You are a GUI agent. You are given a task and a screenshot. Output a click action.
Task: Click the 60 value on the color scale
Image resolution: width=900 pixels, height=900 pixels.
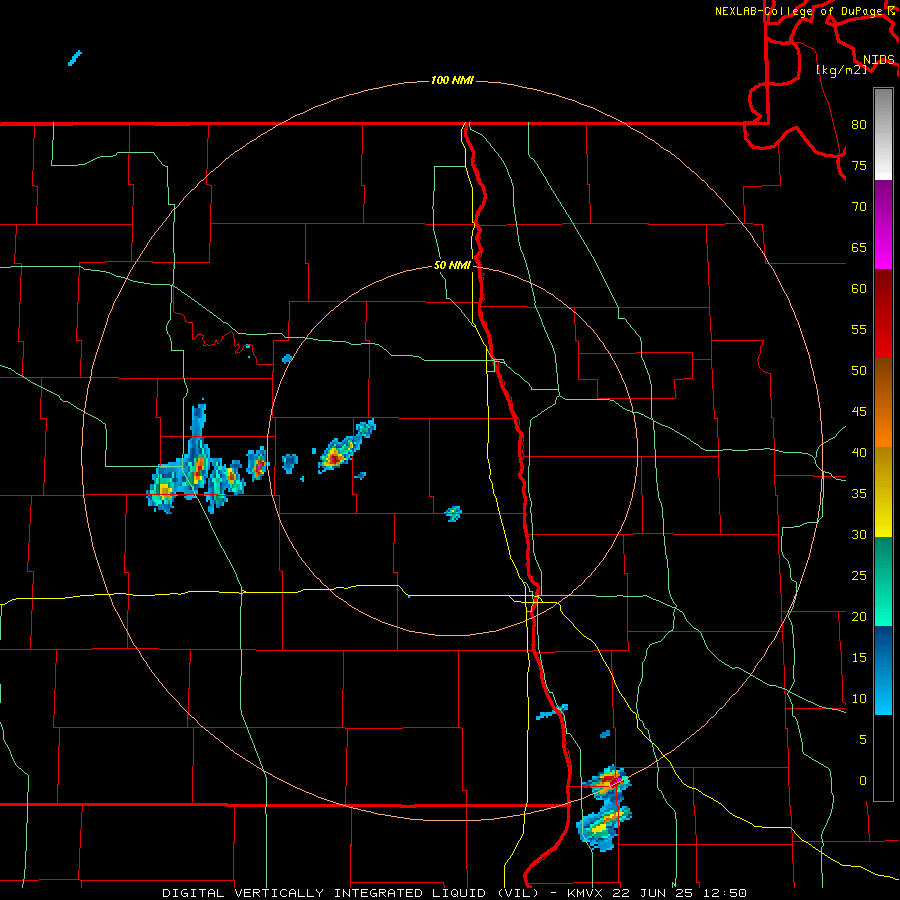859,289
